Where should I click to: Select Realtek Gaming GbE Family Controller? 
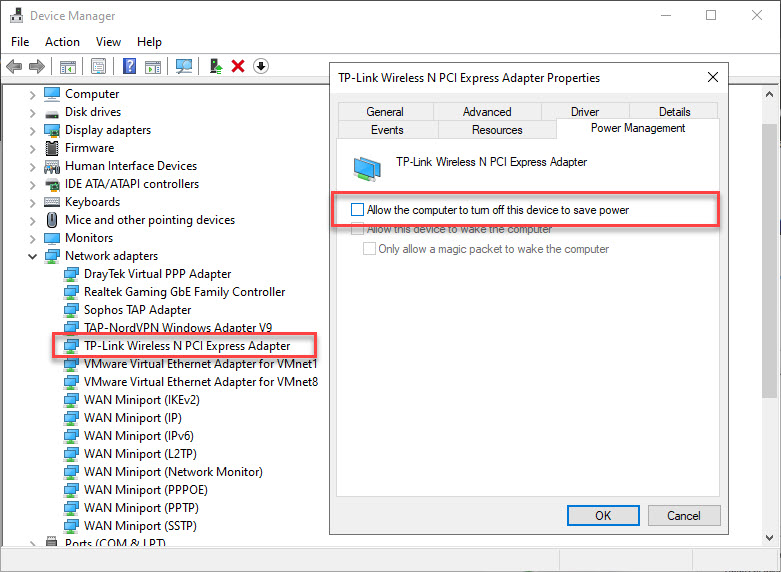184,292
